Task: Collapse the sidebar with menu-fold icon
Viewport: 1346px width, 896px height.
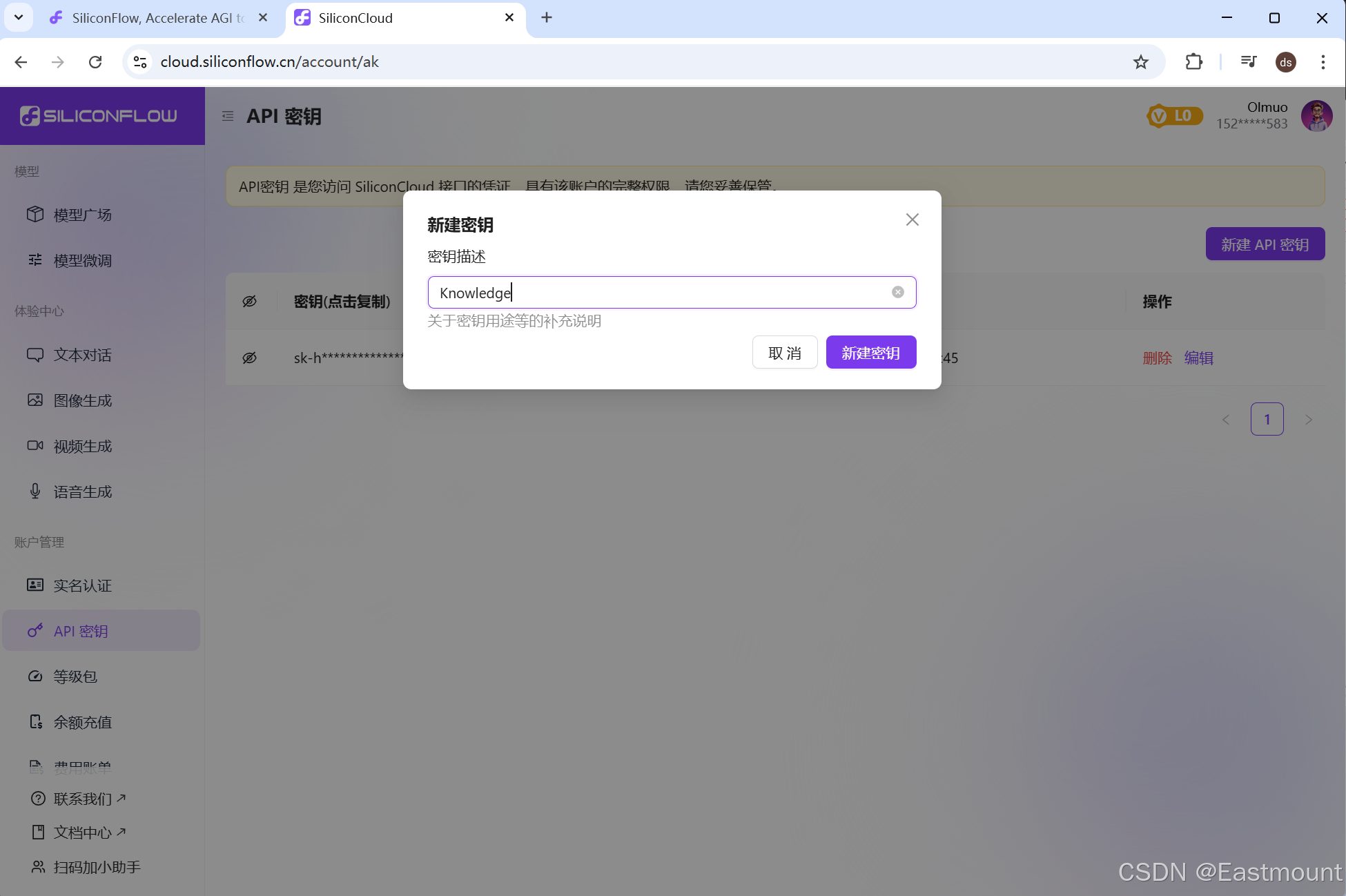Action: coord(228,116)
